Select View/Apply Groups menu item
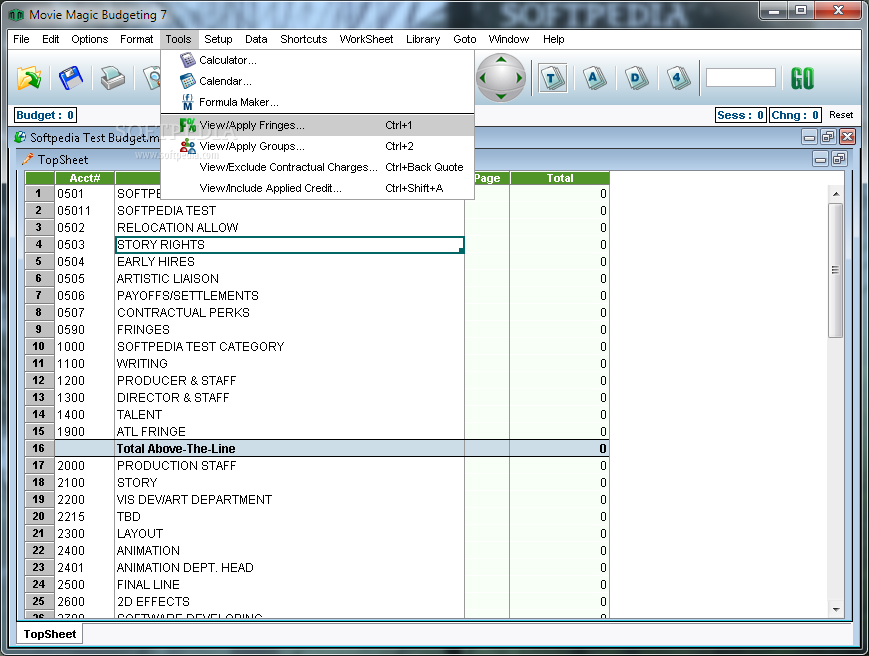The height and width of the screenshot is (656, 869). tap(317, 146)
